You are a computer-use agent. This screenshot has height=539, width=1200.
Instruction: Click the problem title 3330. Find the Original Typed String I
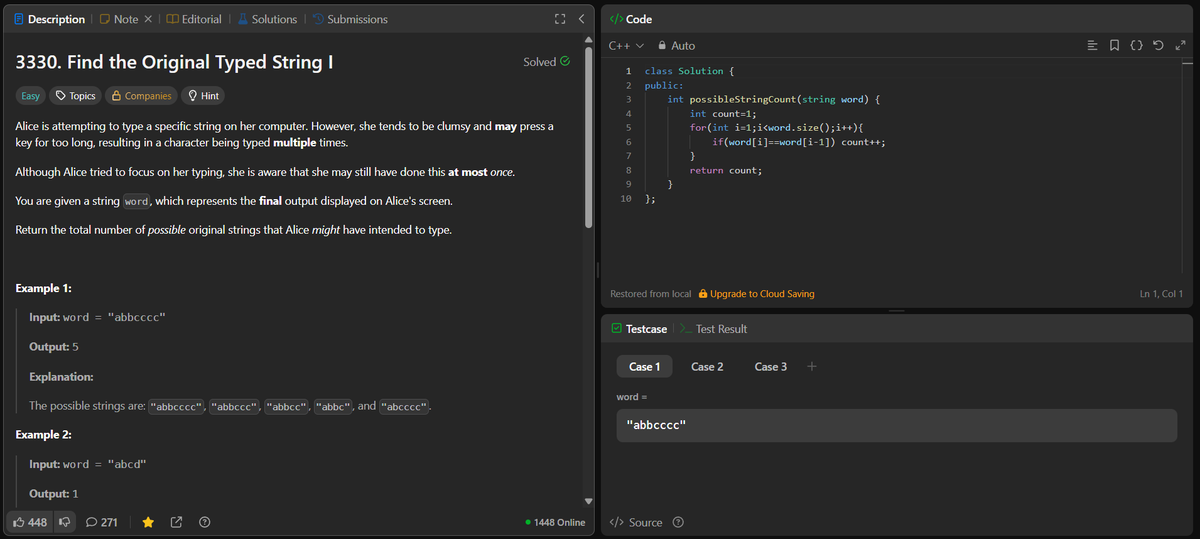(x=174, y=62)
